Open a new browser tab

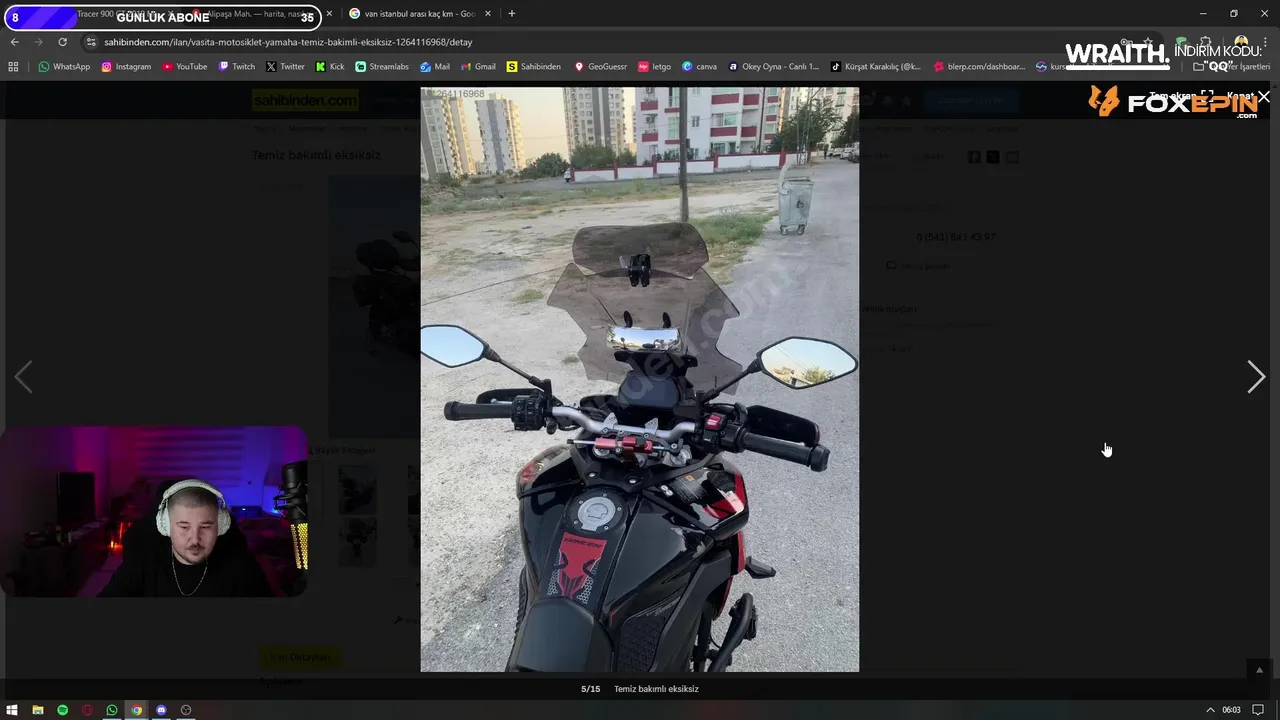[x=512, y=14]
